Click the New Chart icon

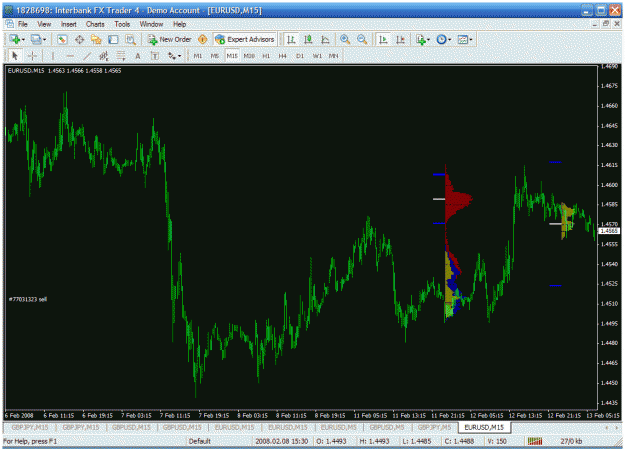point(16,39)
